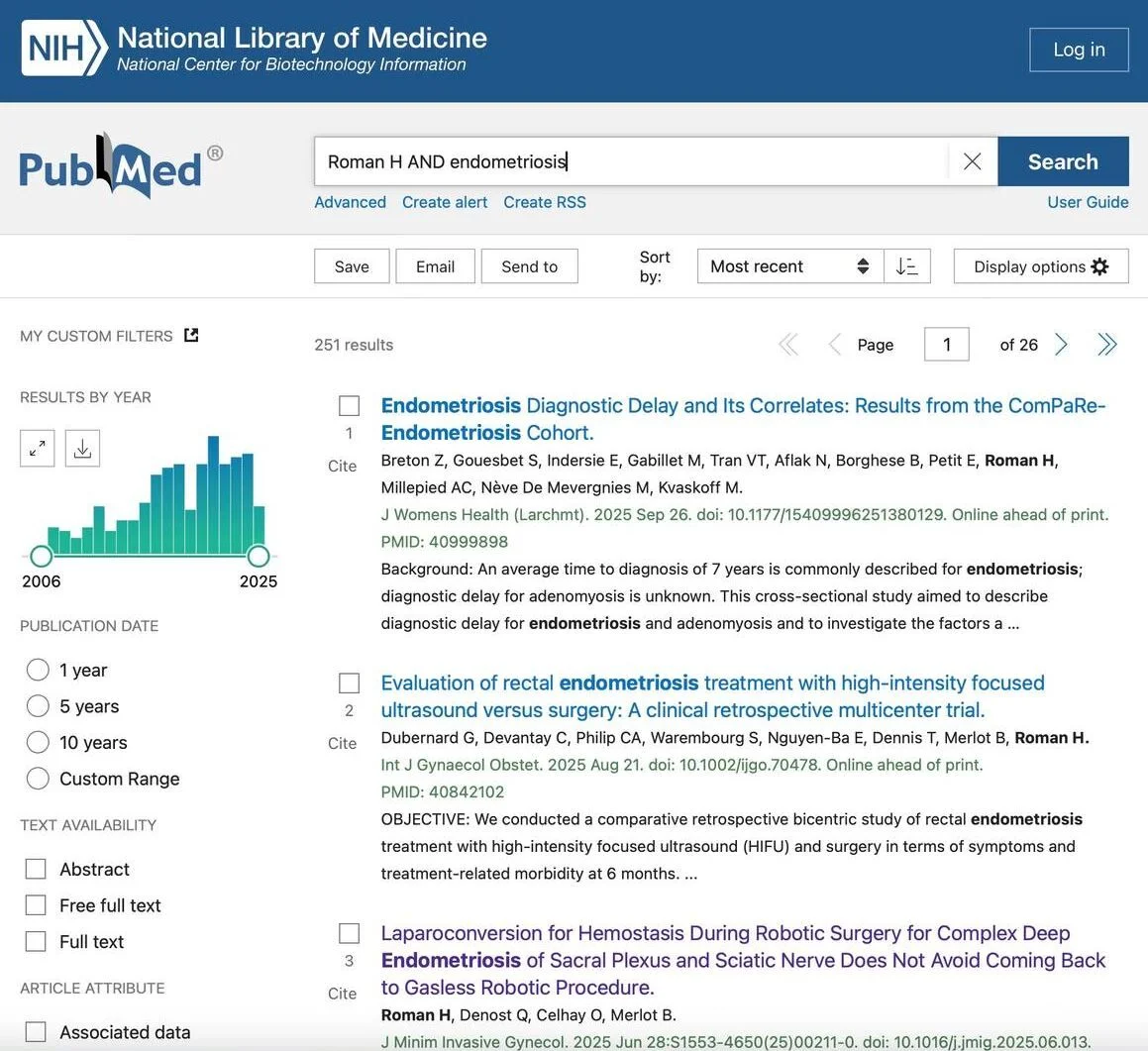Open the Display options menu

(x=1040, y=266)
